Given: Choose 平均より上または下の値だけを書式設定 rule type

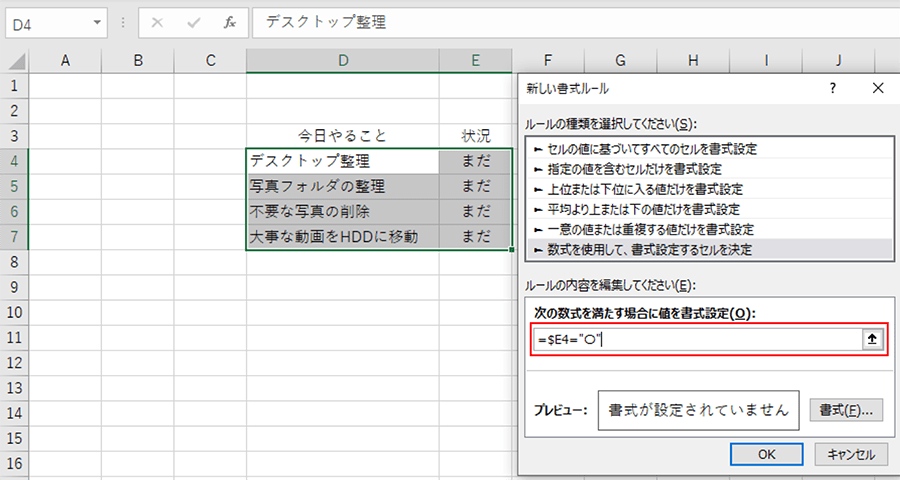Looking at the screenshot, I should (x=709, y=210).
